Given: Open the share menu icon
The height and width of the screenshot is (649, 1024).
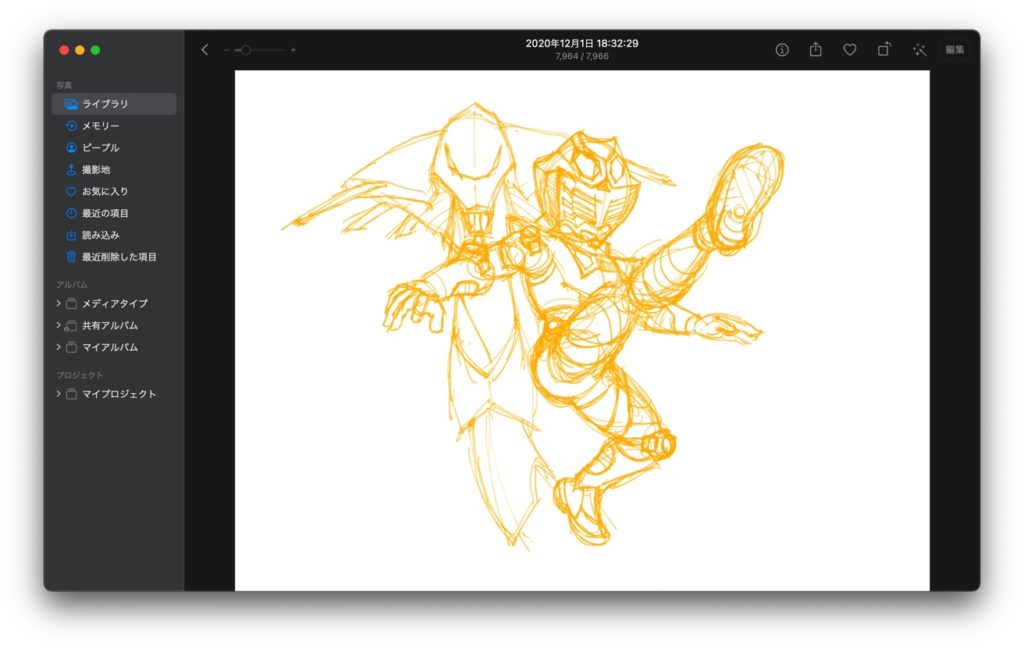Looking at the screenshot, I should tap(816, 49).
